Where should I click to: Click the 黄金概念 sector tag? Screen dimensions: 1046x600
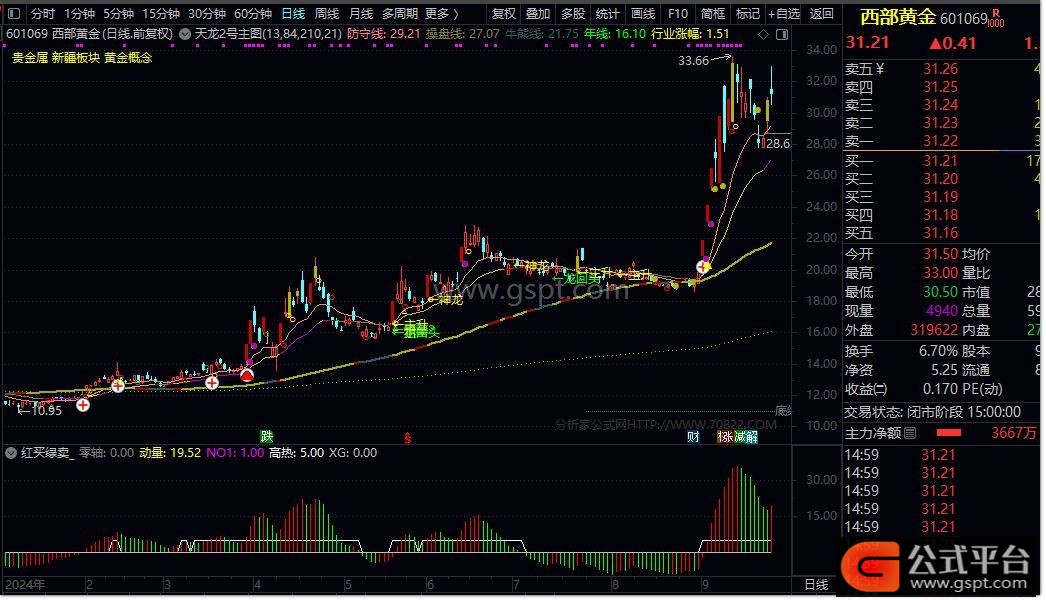click(129, 58)
